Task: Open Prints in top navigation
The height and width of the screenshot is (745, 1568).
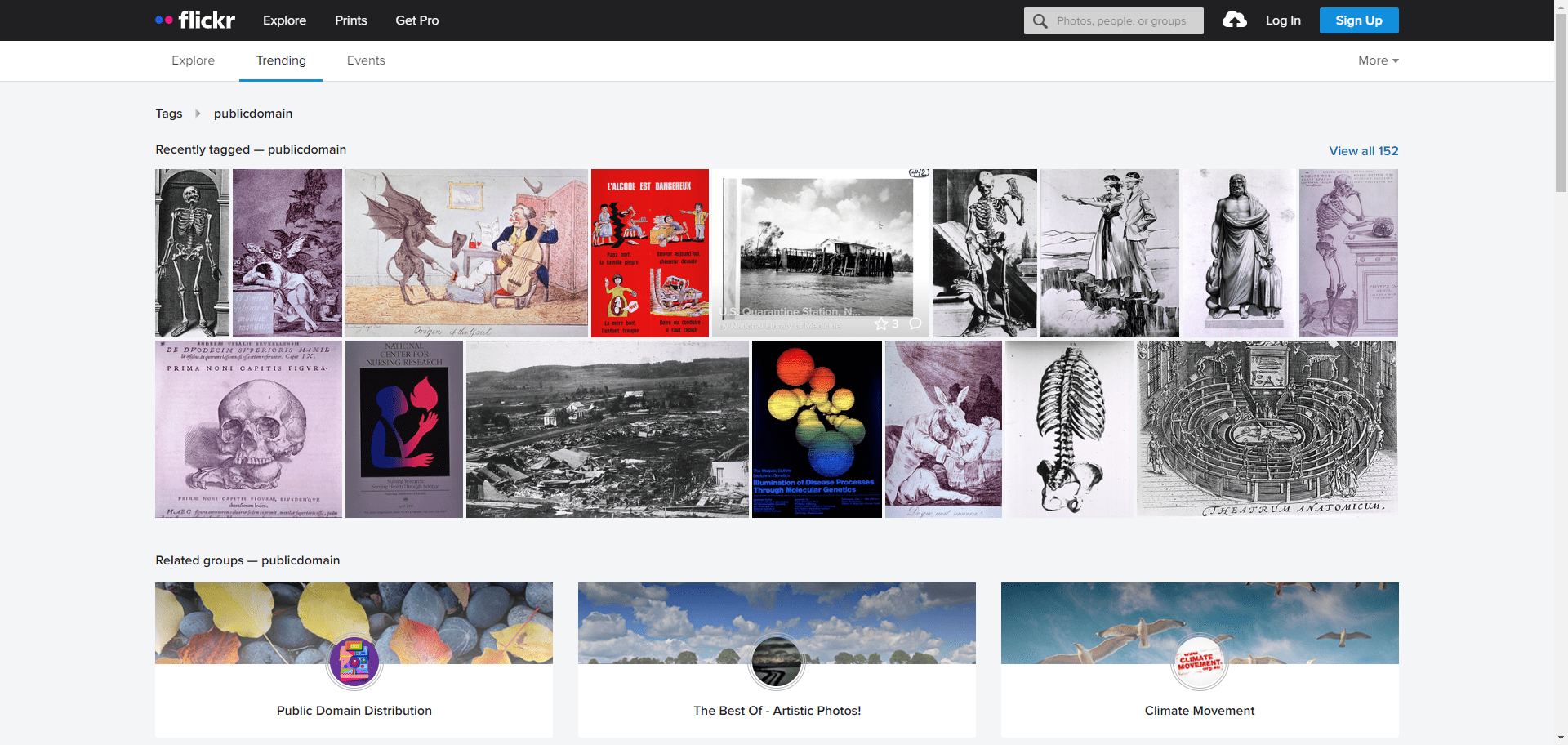Action: 350,20
